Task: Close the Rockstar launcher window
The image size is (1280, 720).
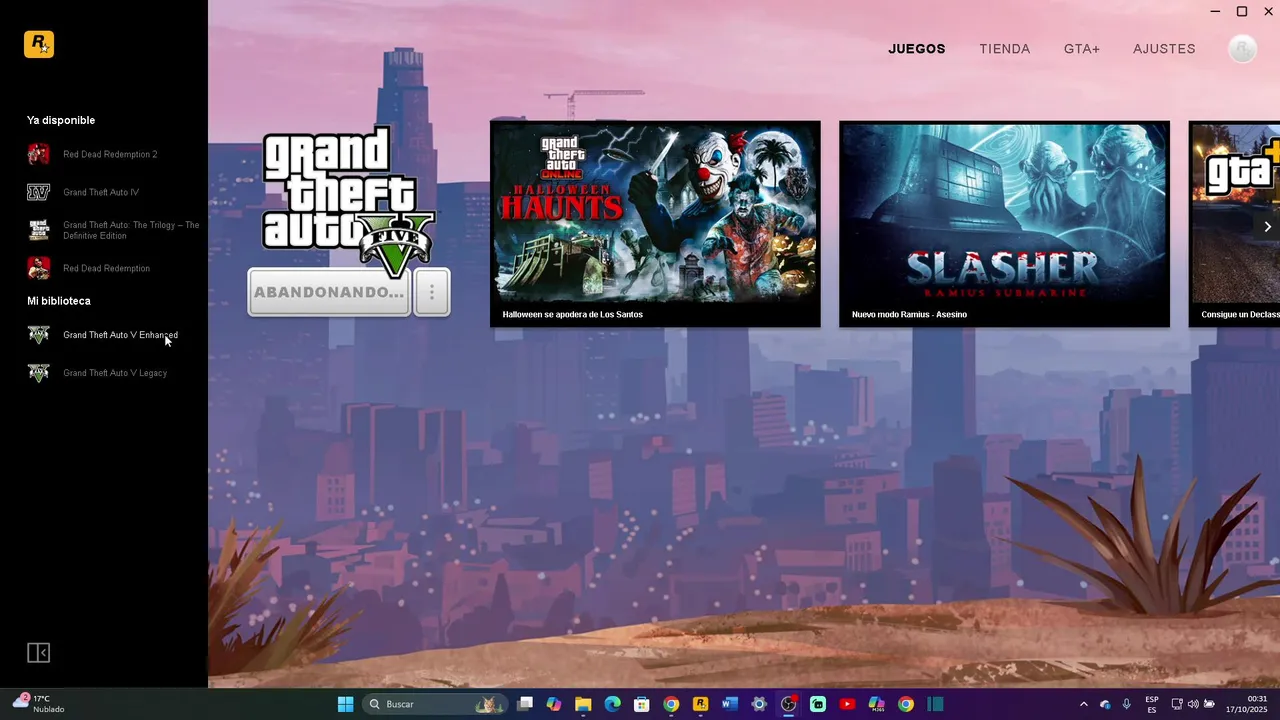Action: coord(1268,12)
